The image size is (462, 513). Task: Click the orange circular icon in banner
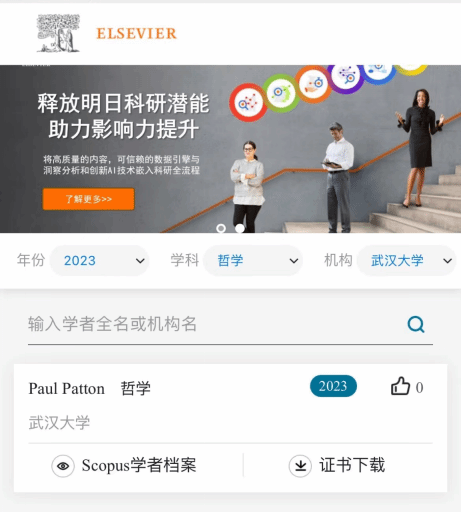313,83
